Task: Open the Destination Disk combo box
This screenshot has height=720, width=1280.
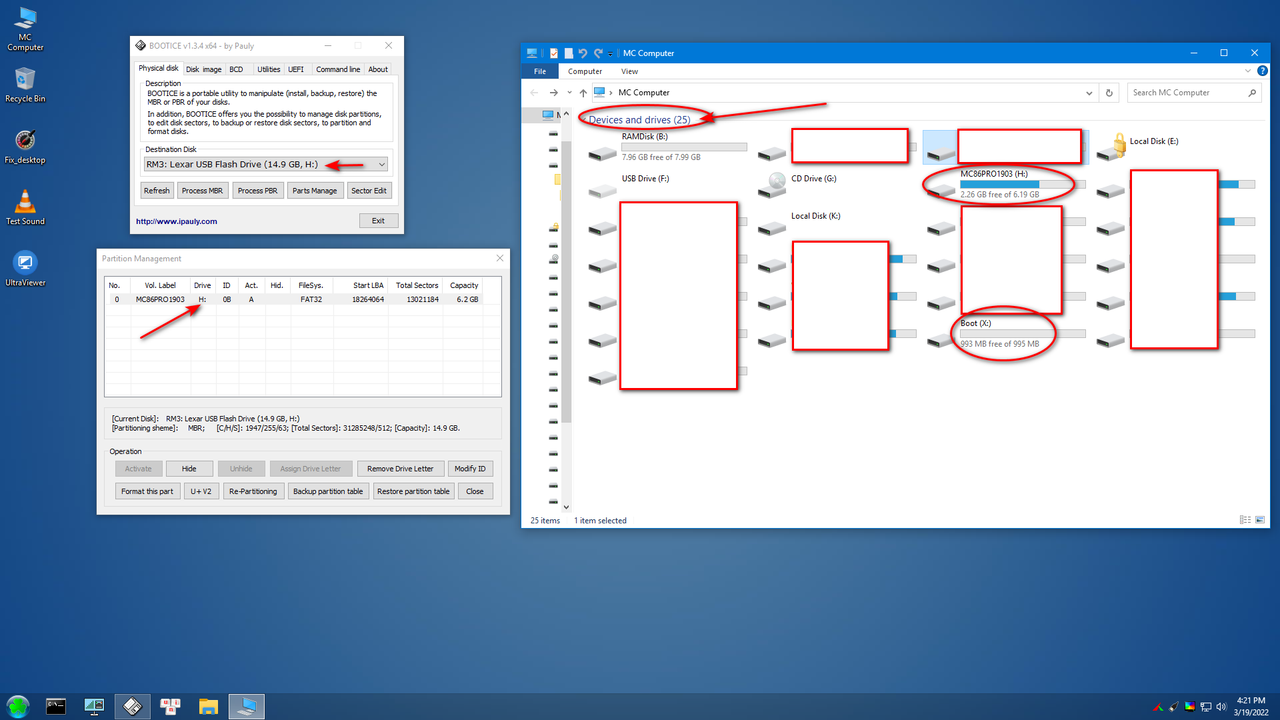Action: pos(266,164)
